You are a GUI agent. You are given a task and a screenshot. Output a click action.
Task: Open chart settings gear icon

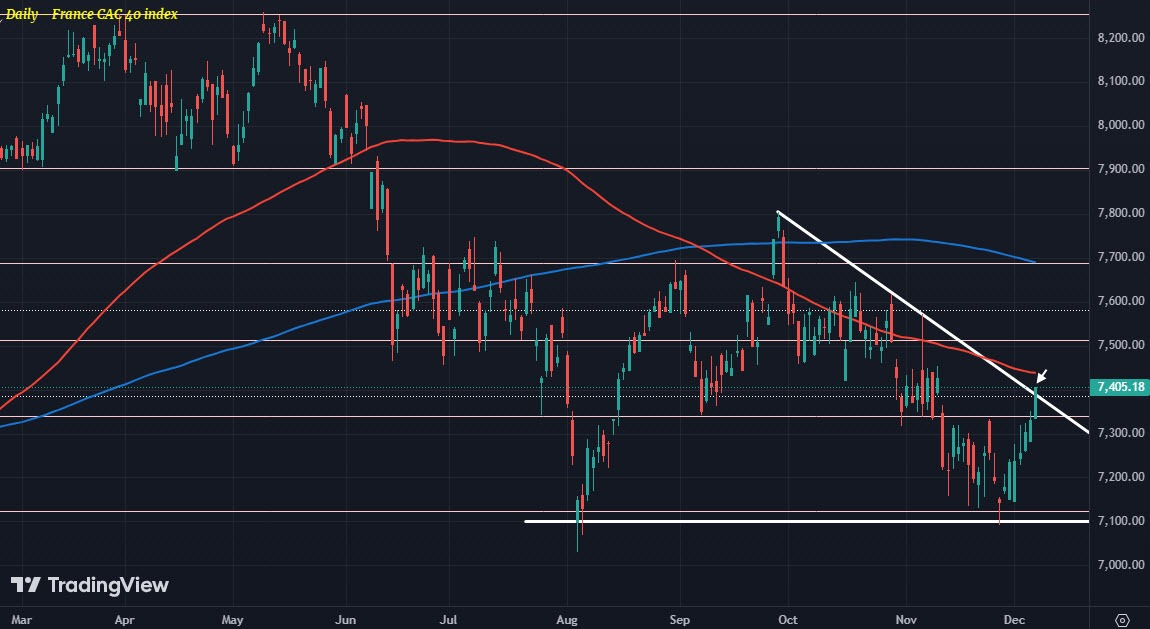click(x=1121, y=619)
